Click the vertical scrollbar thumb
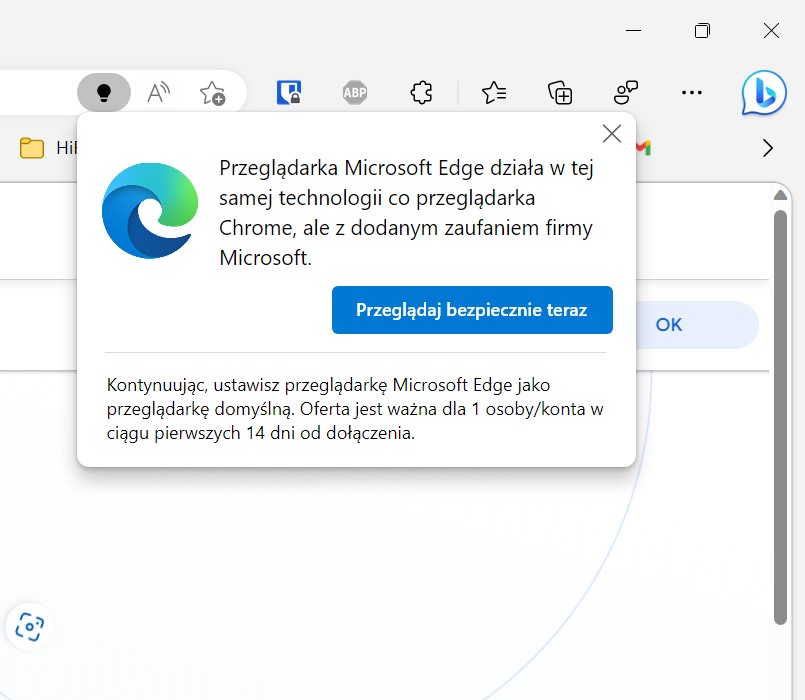Image resolution: width=805 pixels, height=700 pixels. point(780,410)
